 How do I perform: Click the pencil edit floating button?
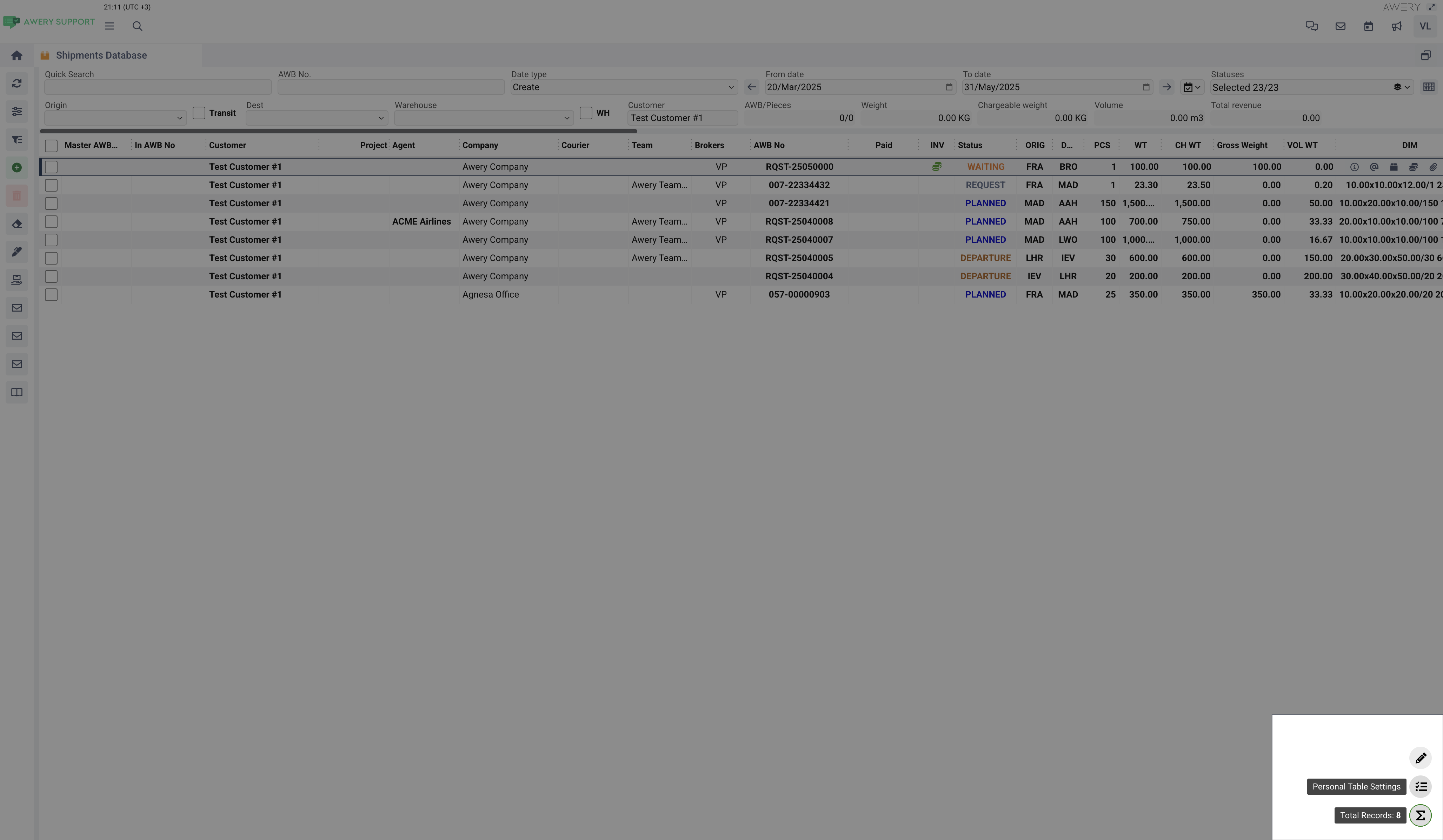[1421, 758]
